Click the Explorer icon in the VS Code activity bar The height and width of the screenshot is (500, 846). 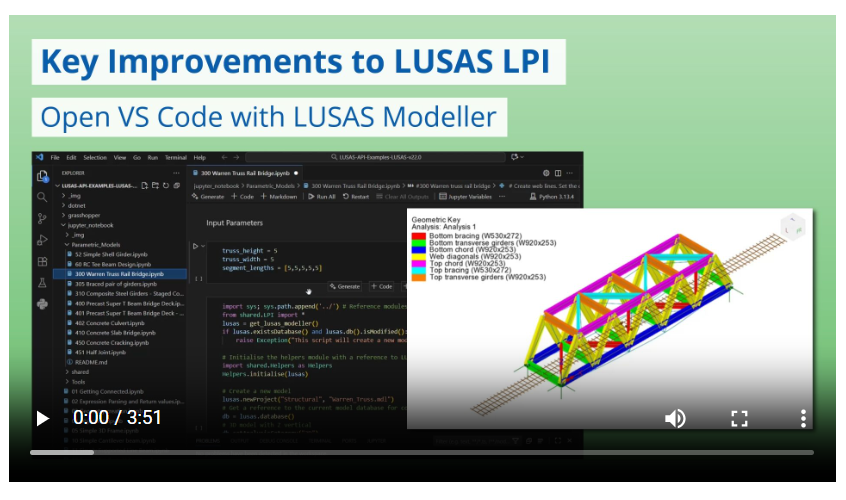[x=42, y=176]
